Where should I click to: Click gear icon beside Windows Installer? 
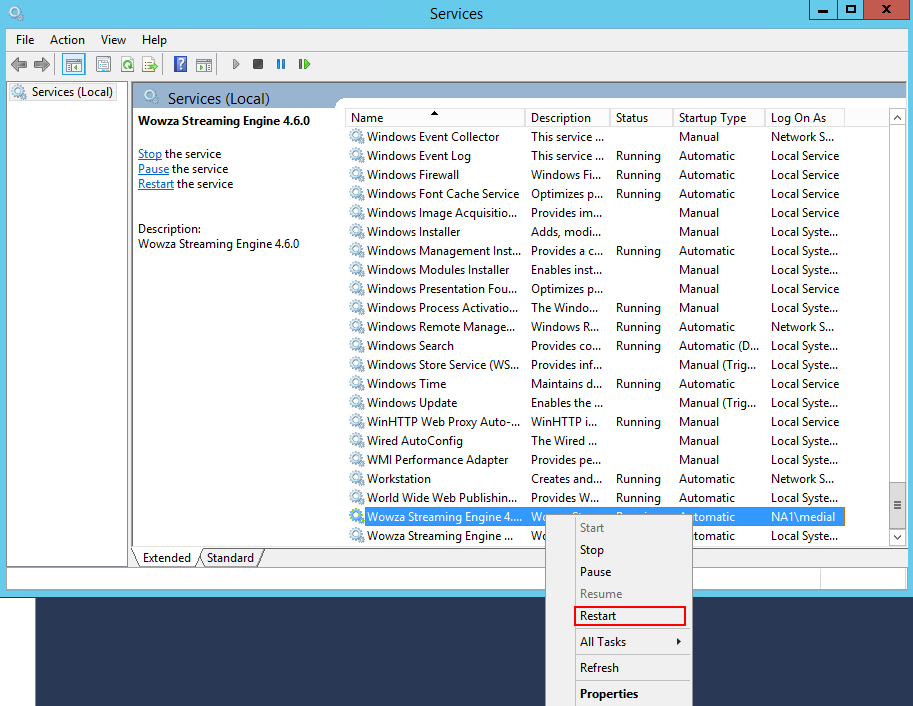click(x=356, y=231)
